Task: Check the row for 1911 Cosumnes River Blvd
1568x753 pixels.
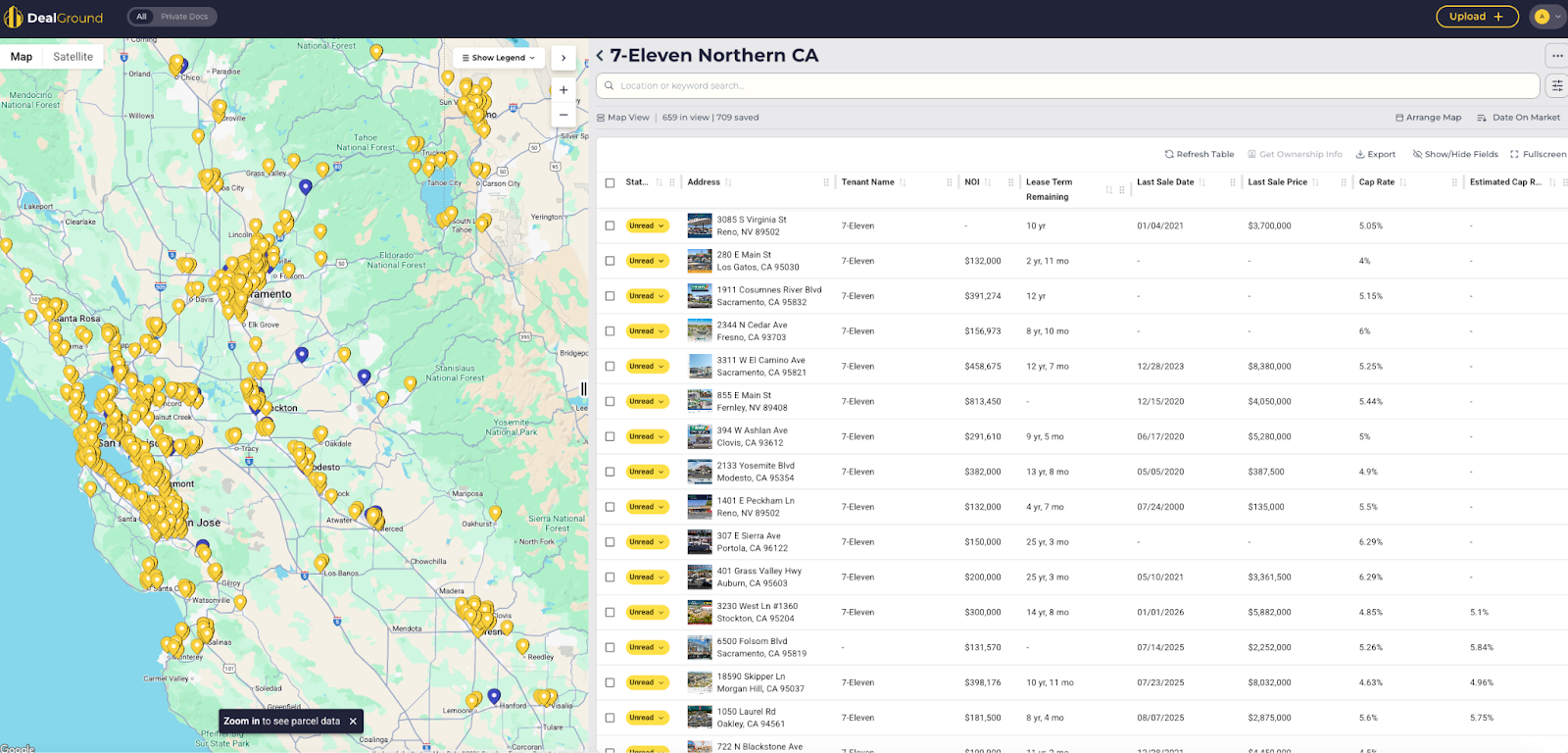Action: click(x=610, y=296)
